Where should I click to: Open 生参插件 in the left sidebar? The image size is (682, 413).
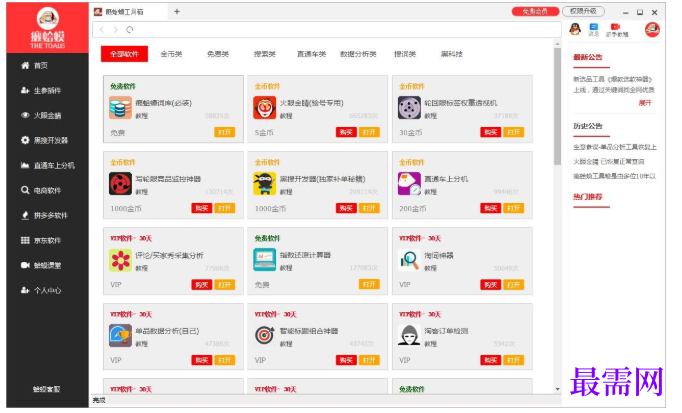point(41,90)
